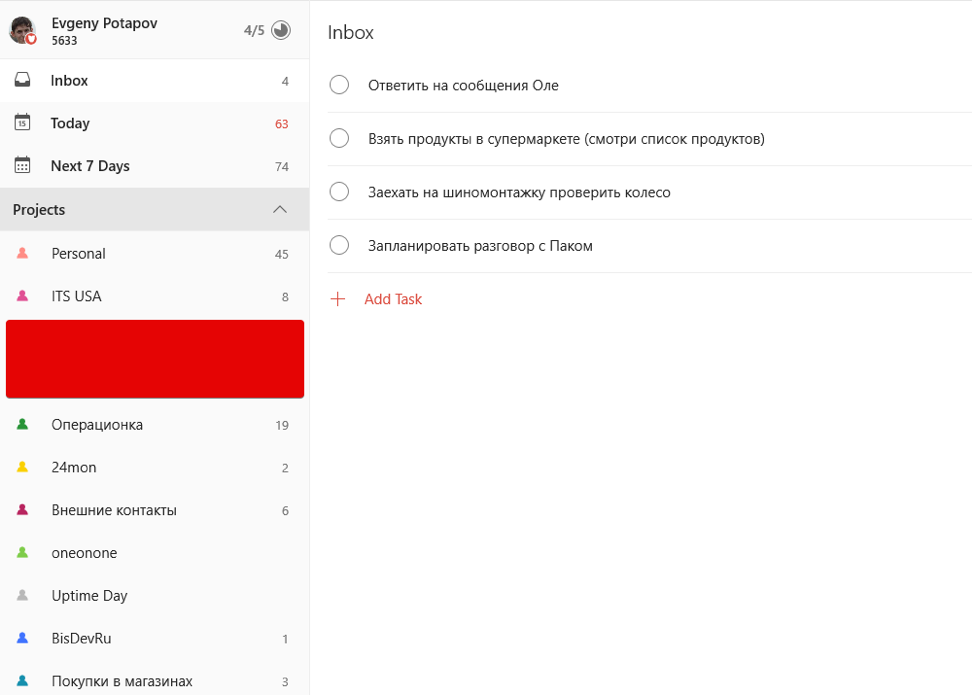Viewport: 972px width, 695px height.
Task: Mark Заехать на шиномонтажку task done
Action: (x=339, y=191)
